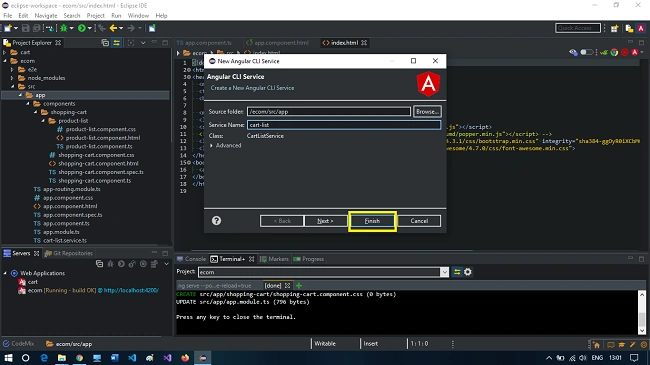Click the CodeMix status bar item

click(x=18, y=343)
